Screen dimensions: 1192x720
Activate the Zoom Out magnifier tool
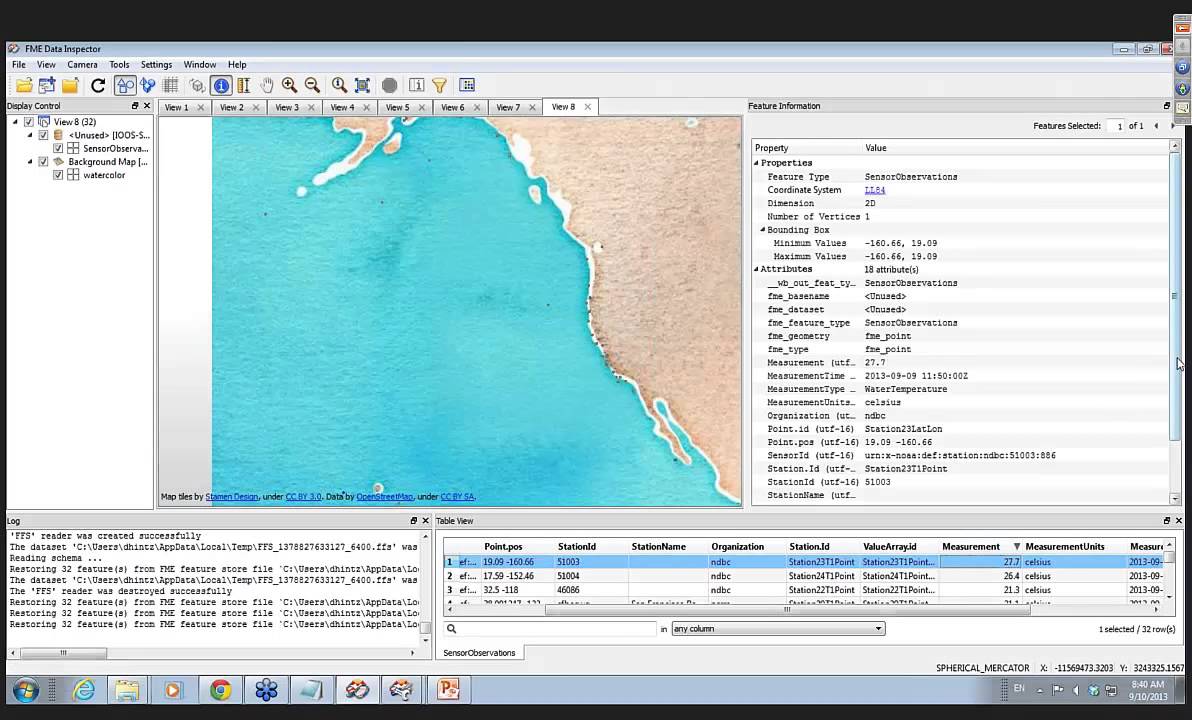click(x=312, y=86)
